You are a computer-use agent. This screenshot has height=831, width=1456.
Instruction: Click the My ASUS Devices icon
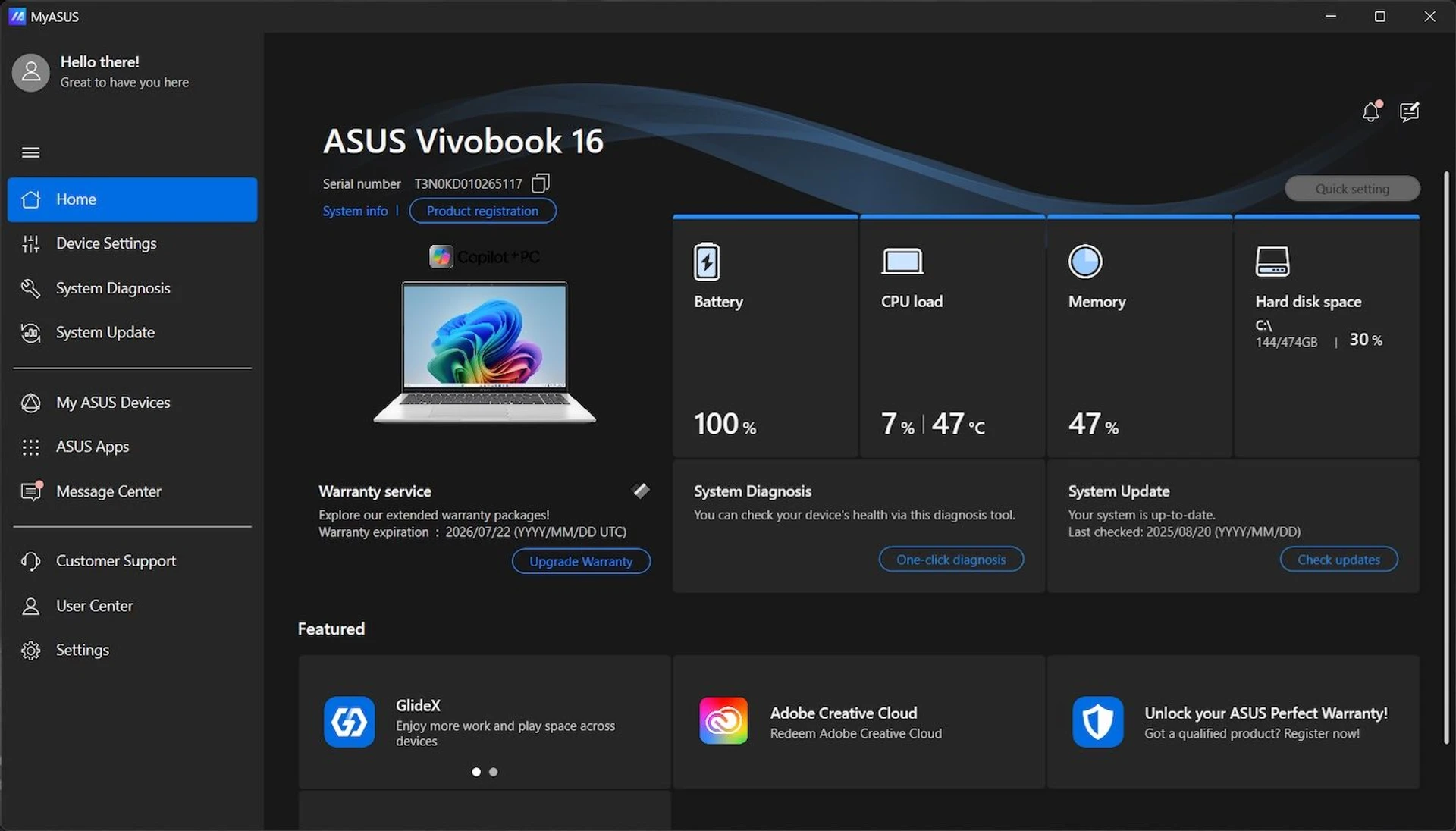point(31,403)
